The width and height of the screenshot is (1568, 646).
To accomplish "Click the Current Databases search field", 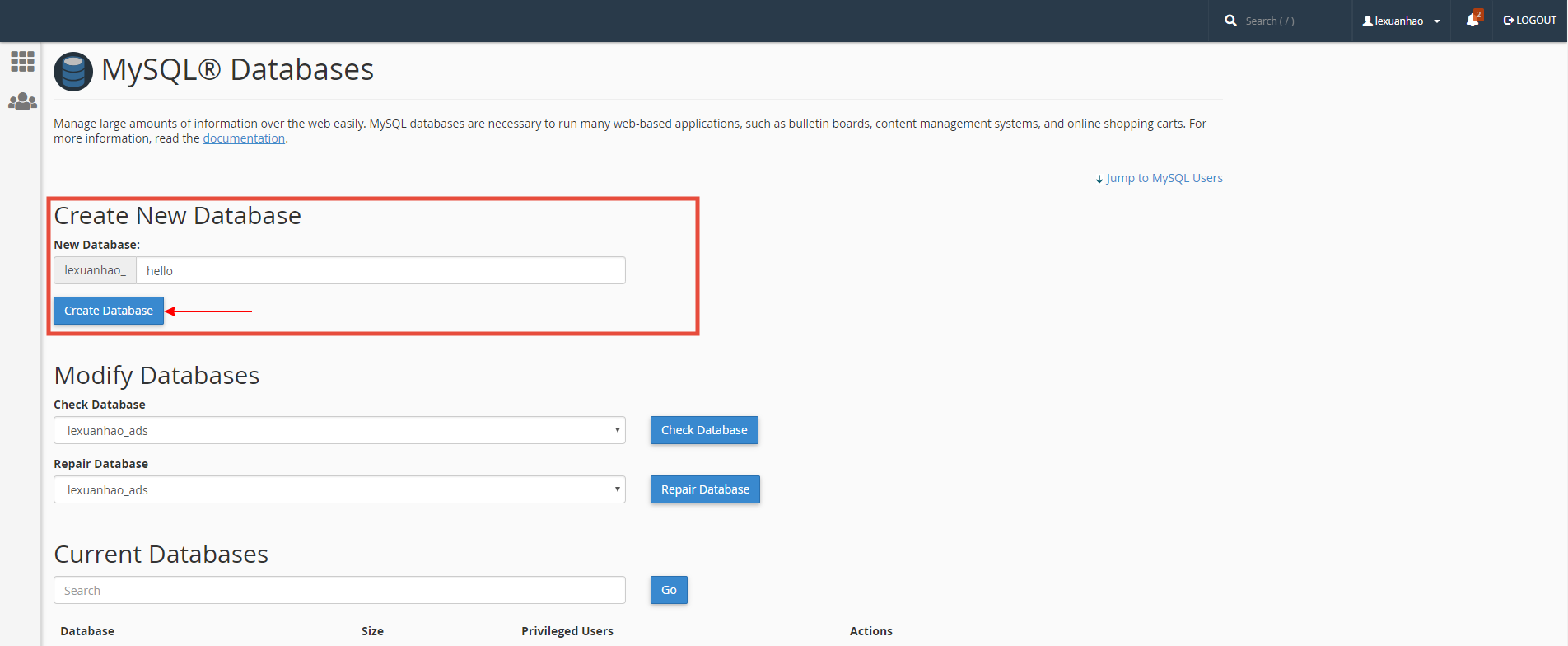I will pos(339,590).
